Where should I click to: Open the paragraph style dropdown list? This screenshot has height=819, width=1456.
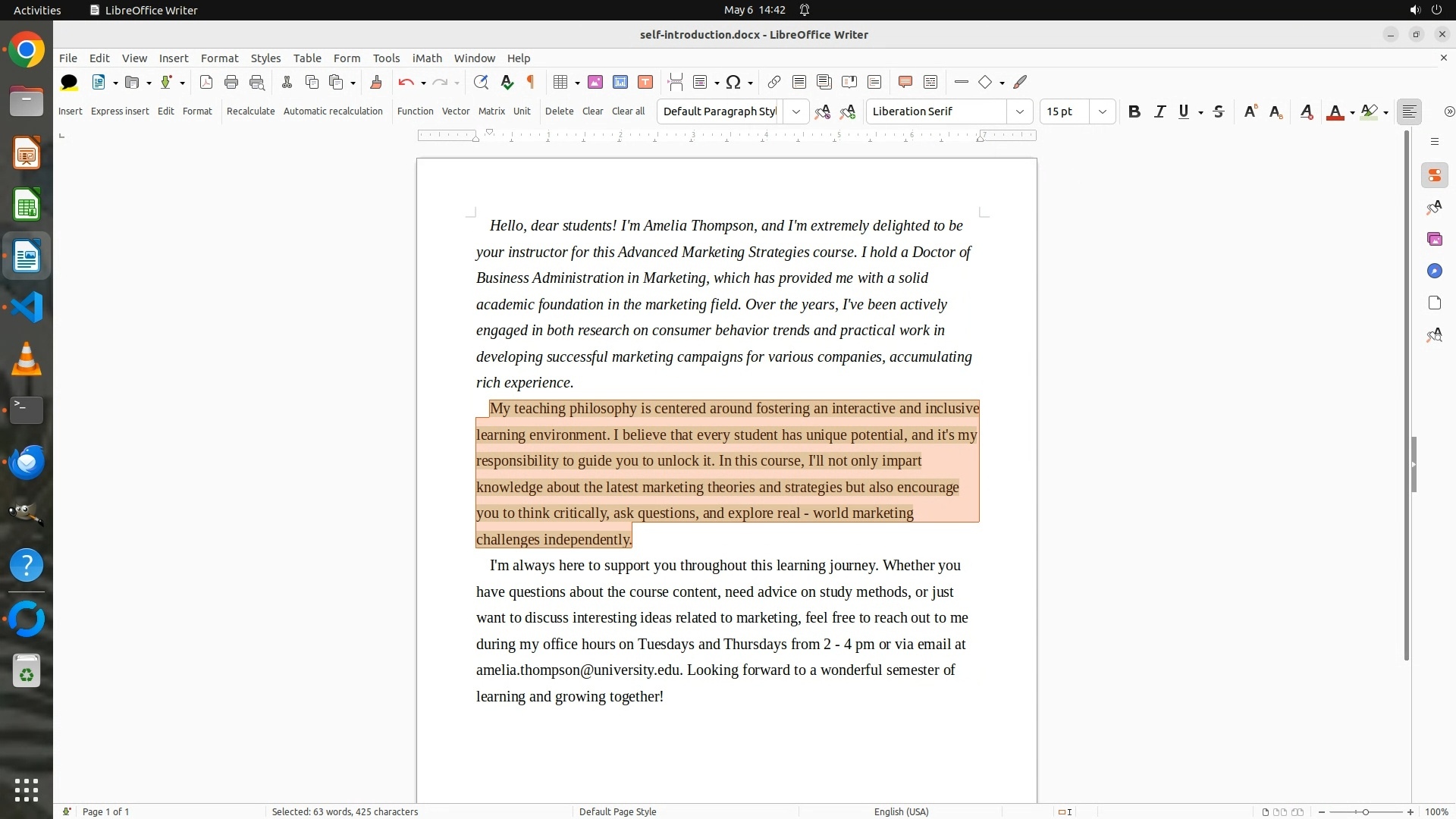795,111
